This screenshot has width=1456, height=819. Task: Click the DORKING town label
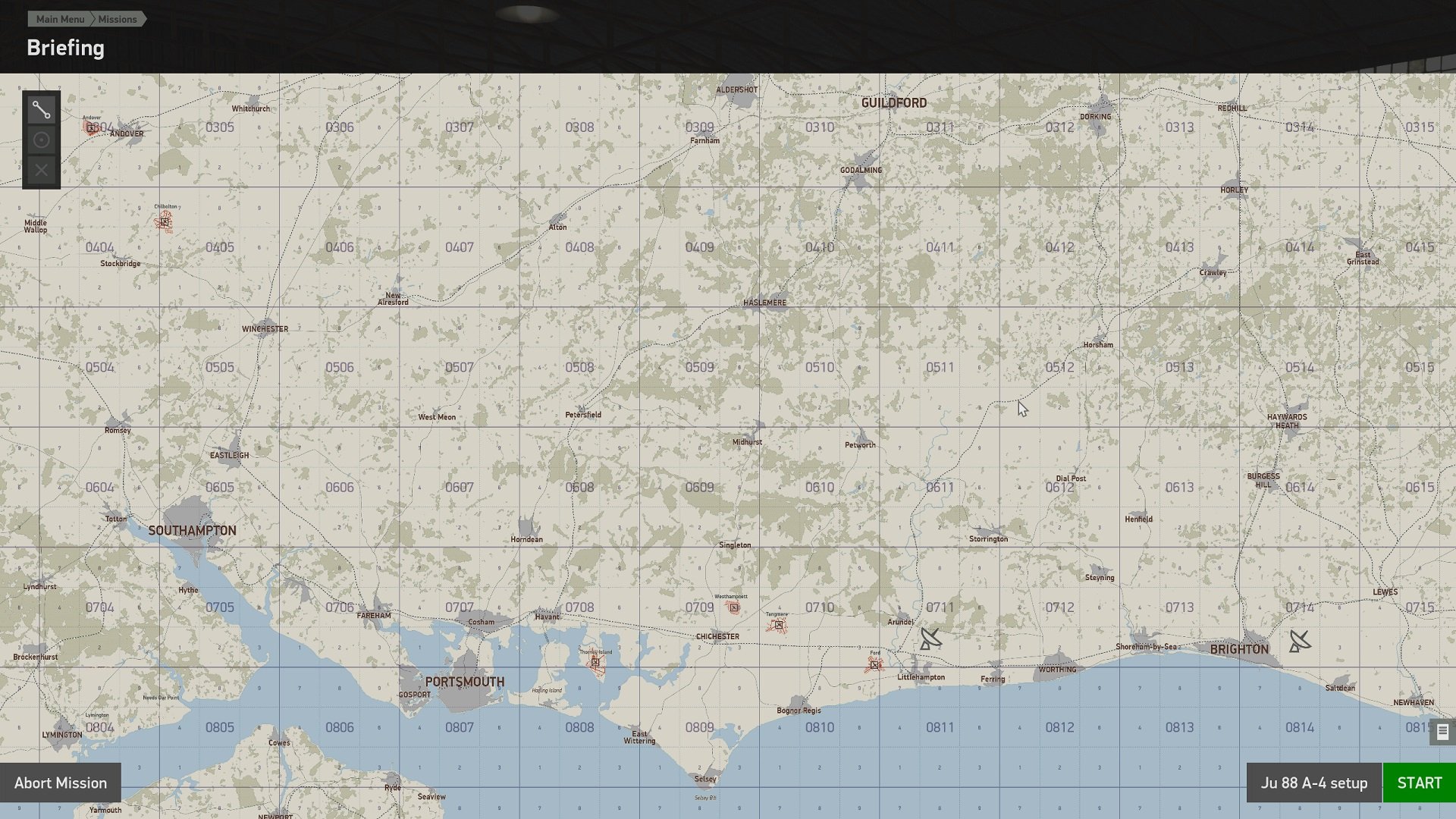(x=1095, y=117)
